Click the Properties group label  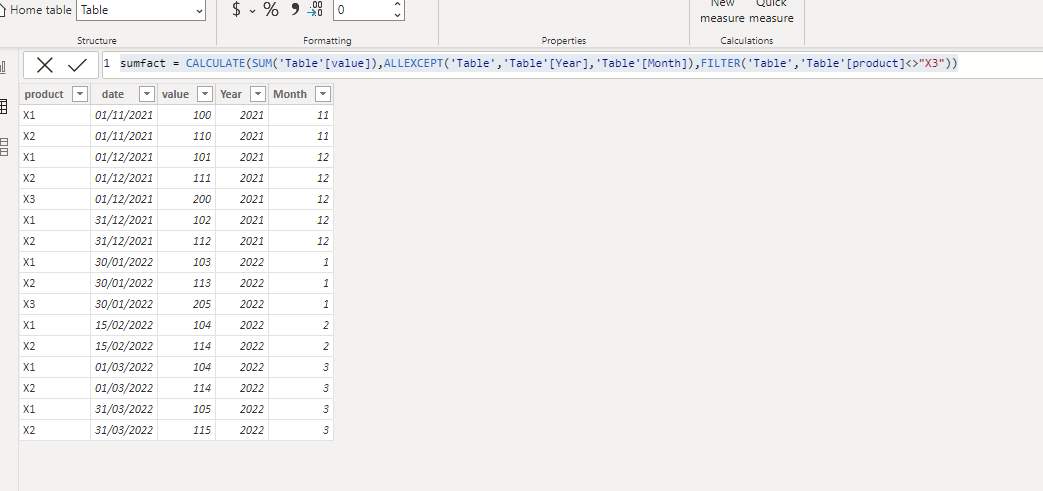(x=563, y=41)
